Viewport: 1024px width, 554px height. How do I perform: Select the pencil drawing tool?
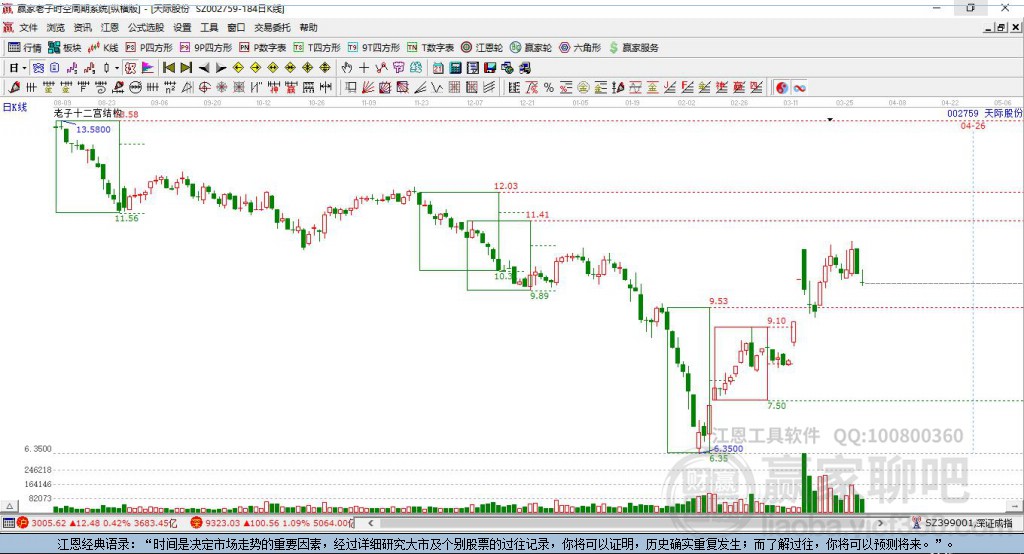tap(14, 88)
